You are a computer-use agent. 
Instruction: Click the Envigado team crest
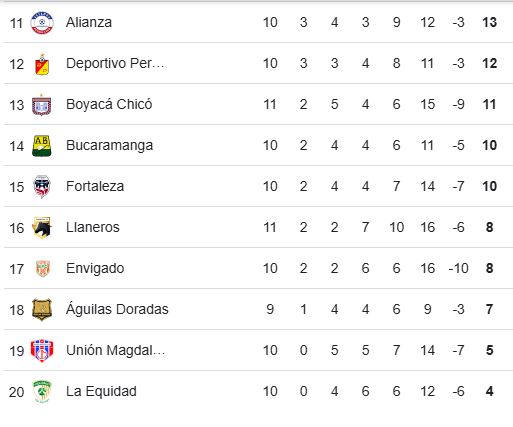(x=43, y=269)
